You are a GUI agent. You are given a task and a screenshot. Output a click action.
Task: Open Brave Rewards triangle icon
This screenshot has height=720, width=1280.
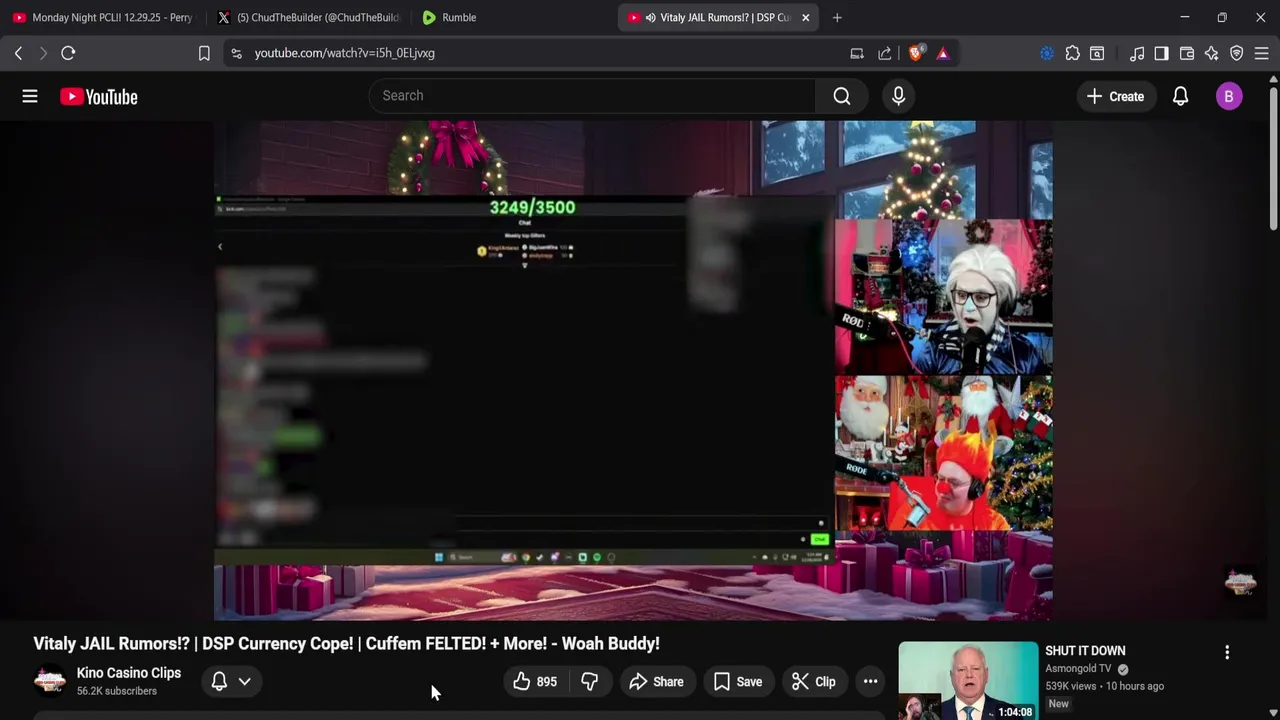pyautogui.click(x=943, y=53)
